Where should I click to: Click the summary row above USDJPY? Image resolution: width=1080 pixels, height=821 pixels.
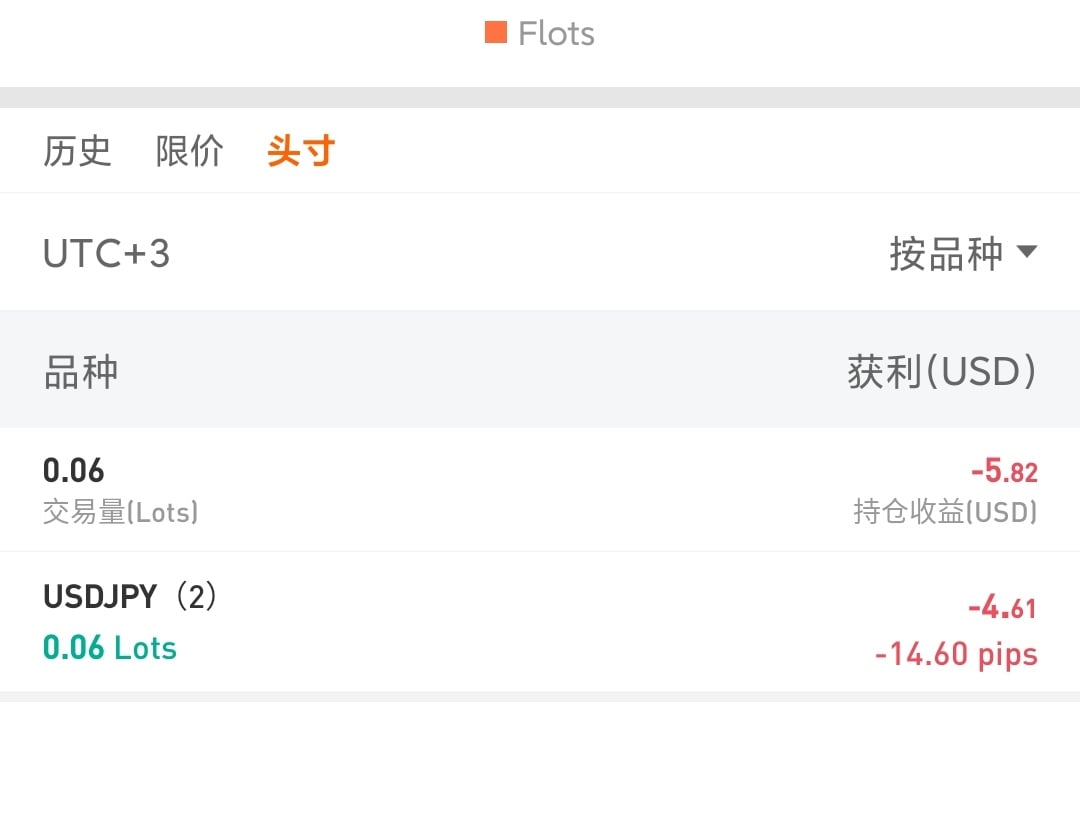[540, 490]
